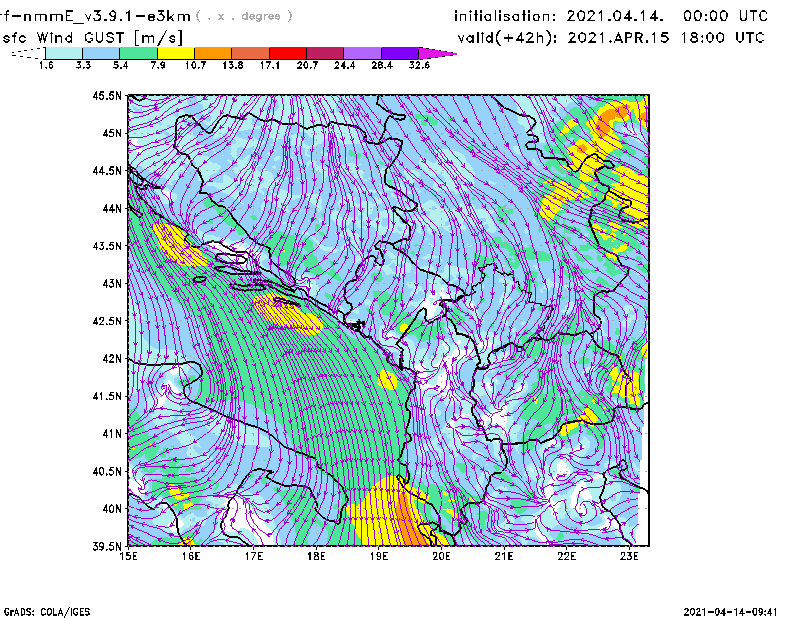Click the 19E longitude label
This screenshot has height=618, width=800.
point(379,556)
